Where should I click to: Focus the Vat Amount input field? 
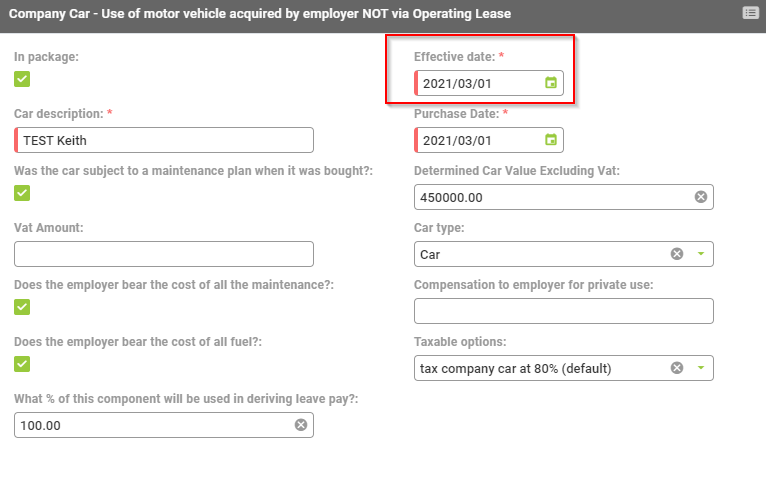pyautogui.click(x=165, y=254)
